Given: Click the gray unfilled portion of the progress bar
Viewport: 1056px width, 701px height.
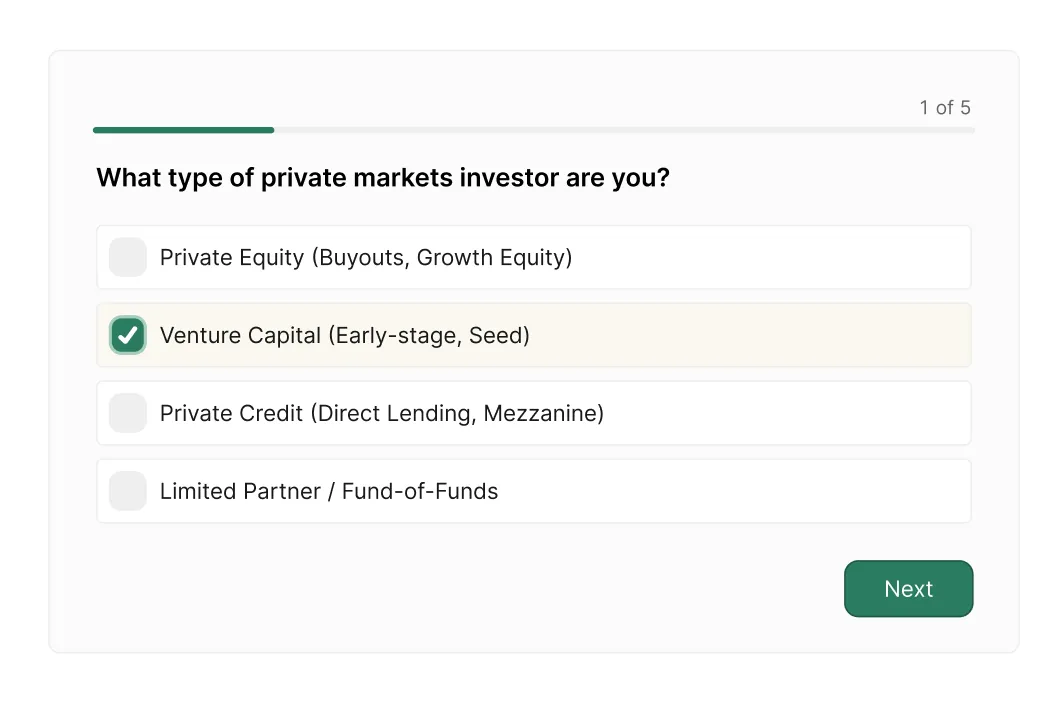Looking at the screenshot, I should tap(620, 130).
